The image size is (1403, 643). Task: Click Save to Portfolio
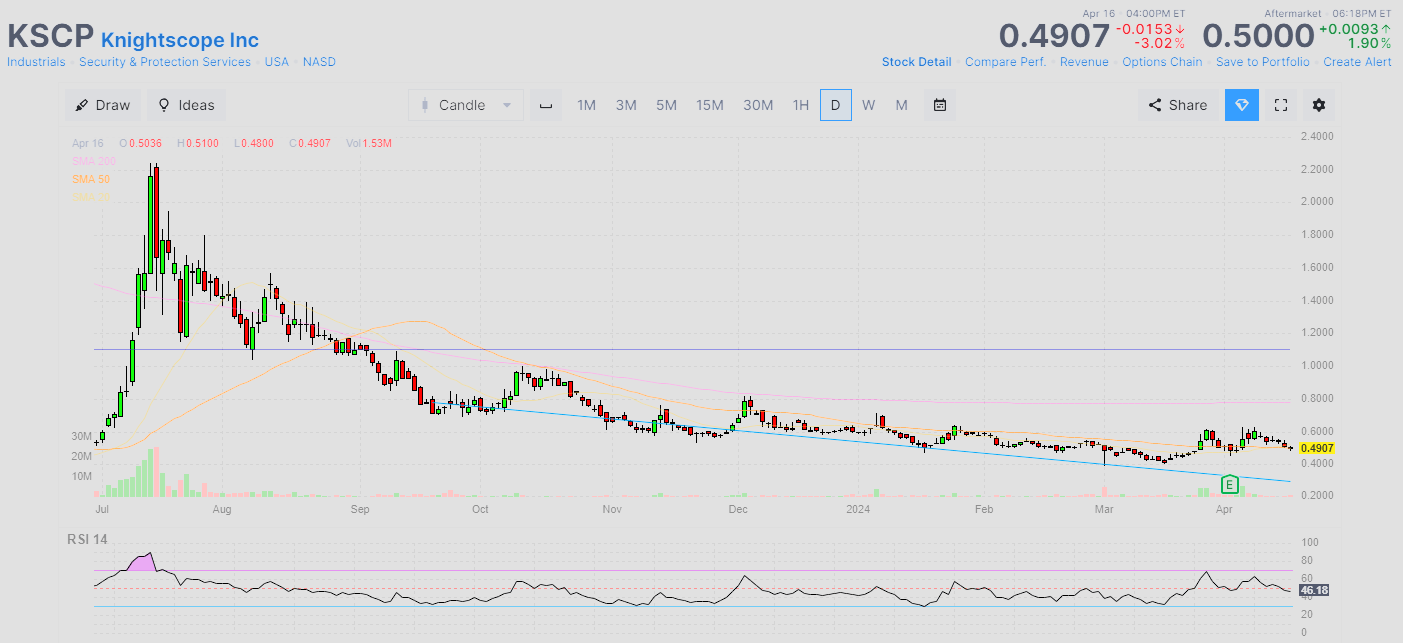pos(1263,62)
